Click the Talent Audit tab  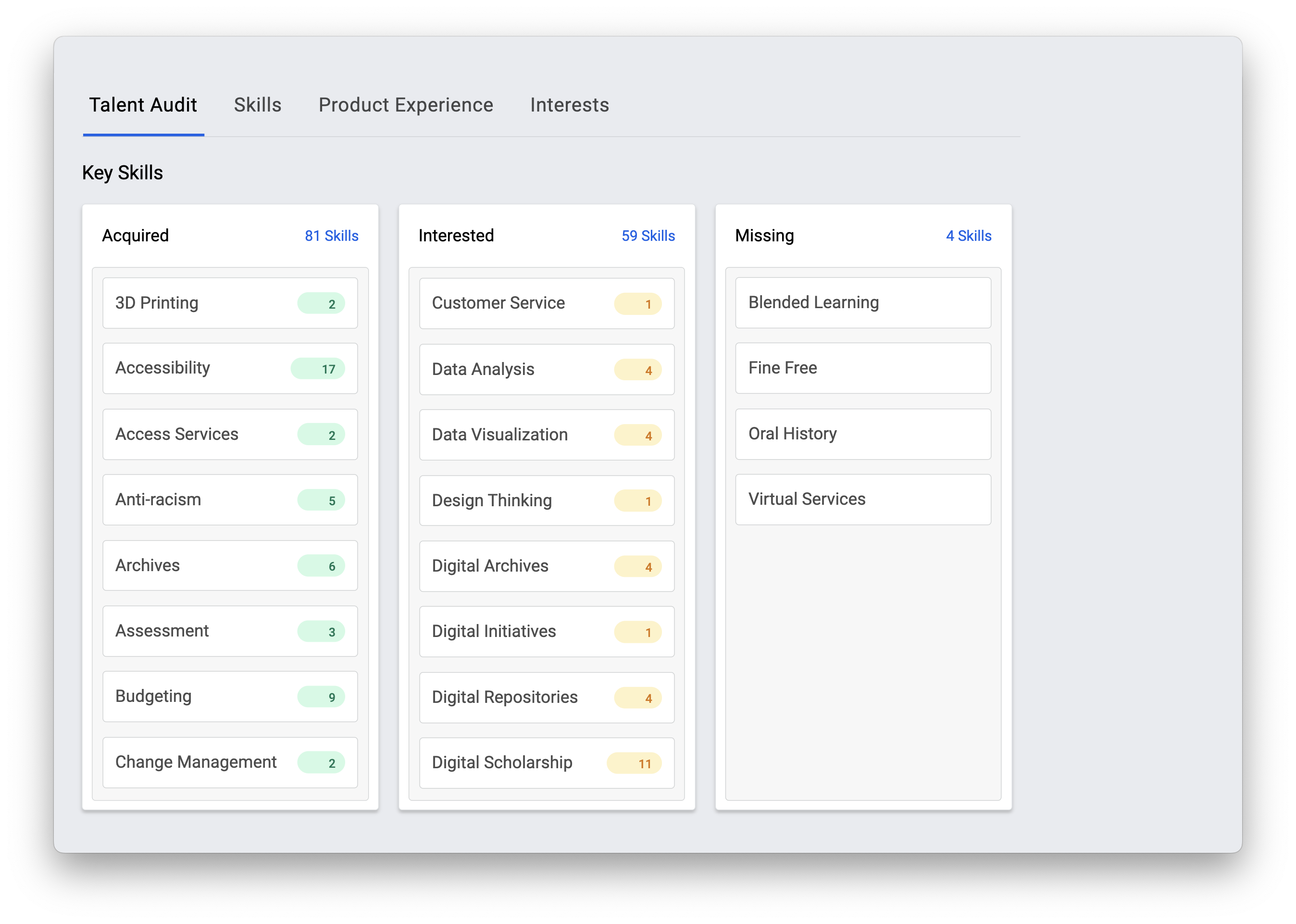click(143, 105)
